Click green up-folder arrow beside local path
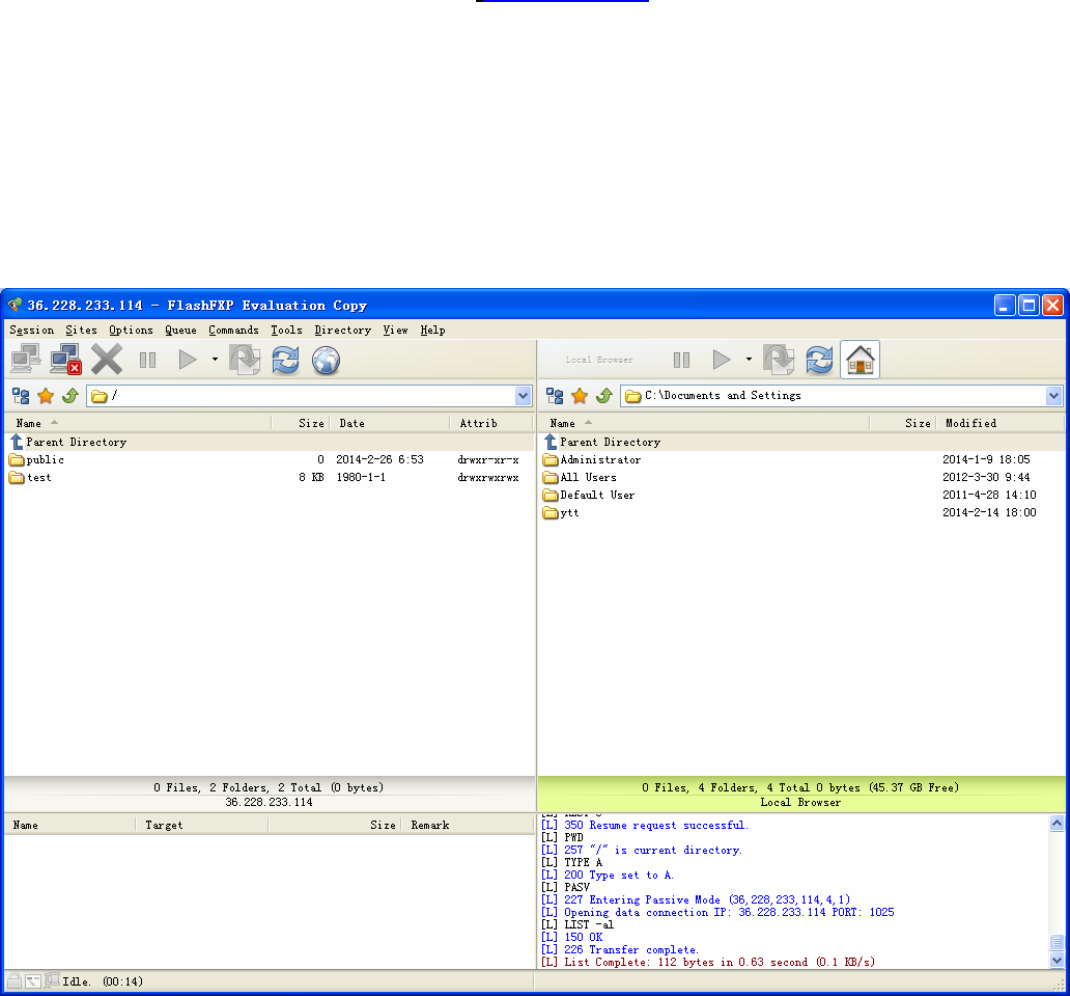 click(604, 396)
